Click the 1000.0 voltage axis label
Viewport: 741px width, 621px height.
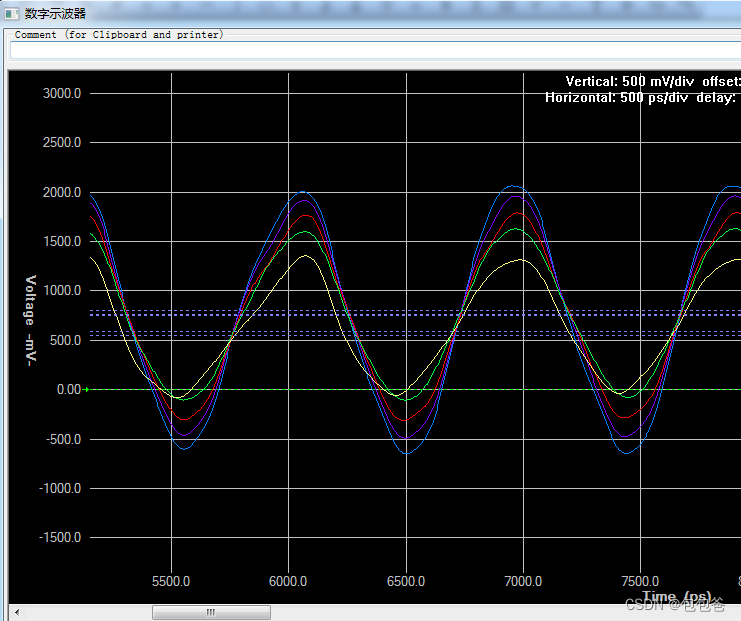tap(62, 291)
